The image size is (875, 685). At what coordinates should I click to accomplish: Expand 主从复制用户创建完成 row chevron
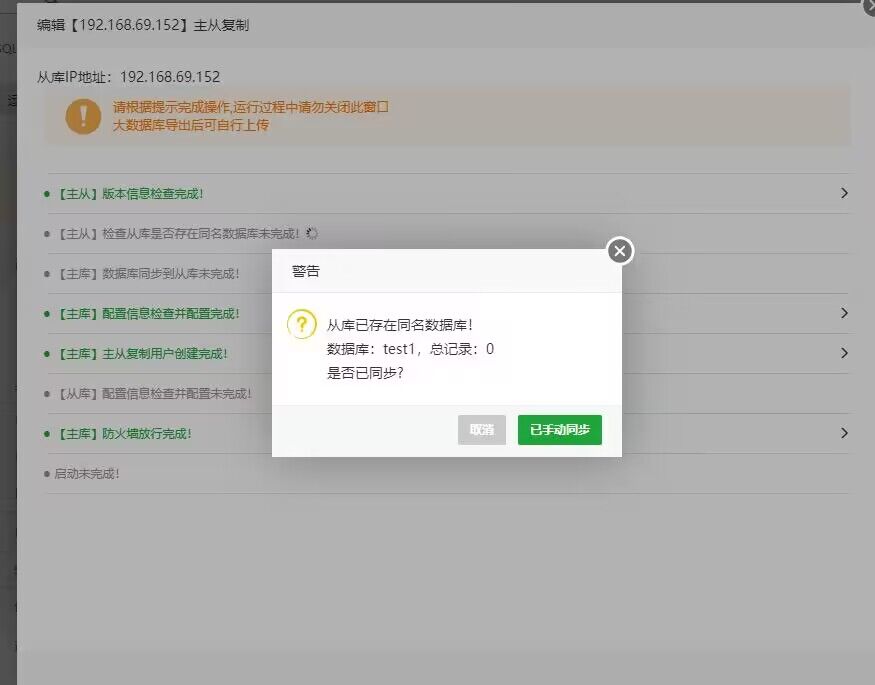pyautogui.click(x=844, y=353)
